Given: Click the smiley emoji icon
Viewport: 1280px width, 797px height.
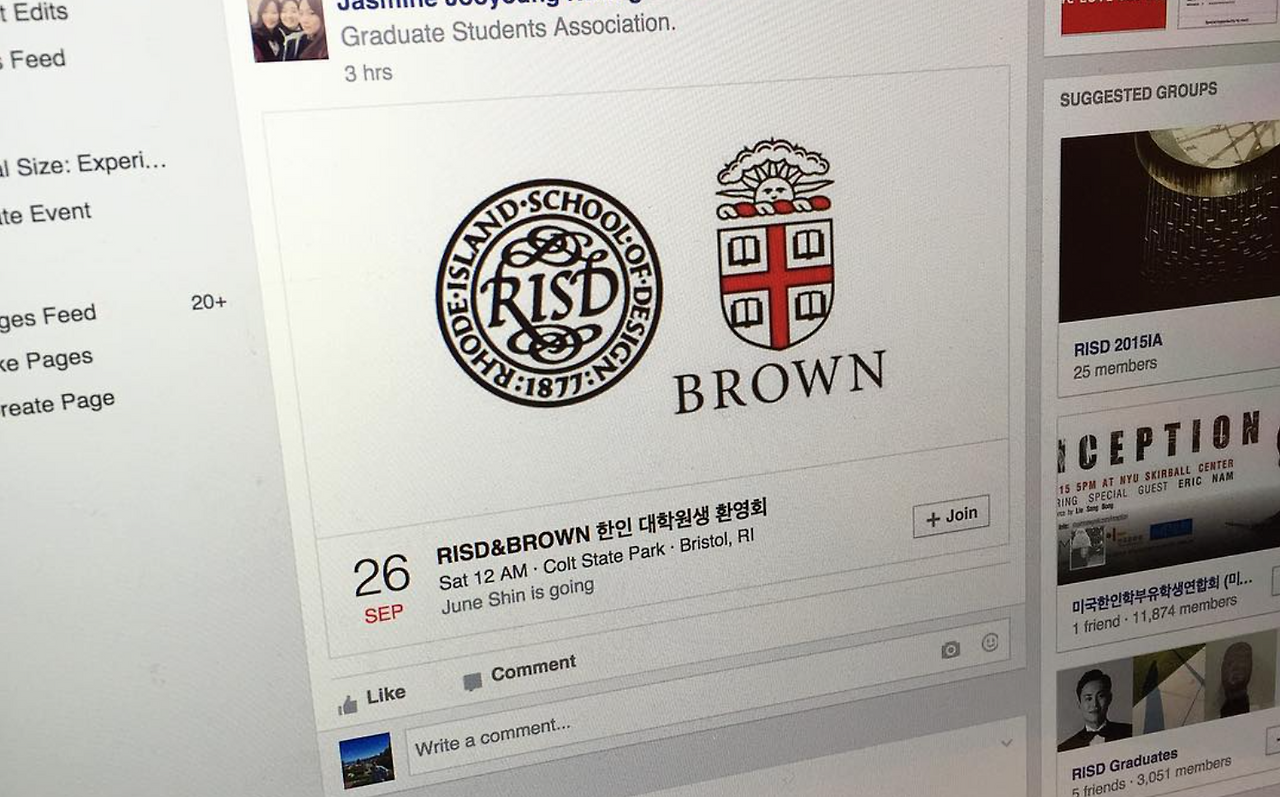Looking at the screenshot, I should (990, 643).
